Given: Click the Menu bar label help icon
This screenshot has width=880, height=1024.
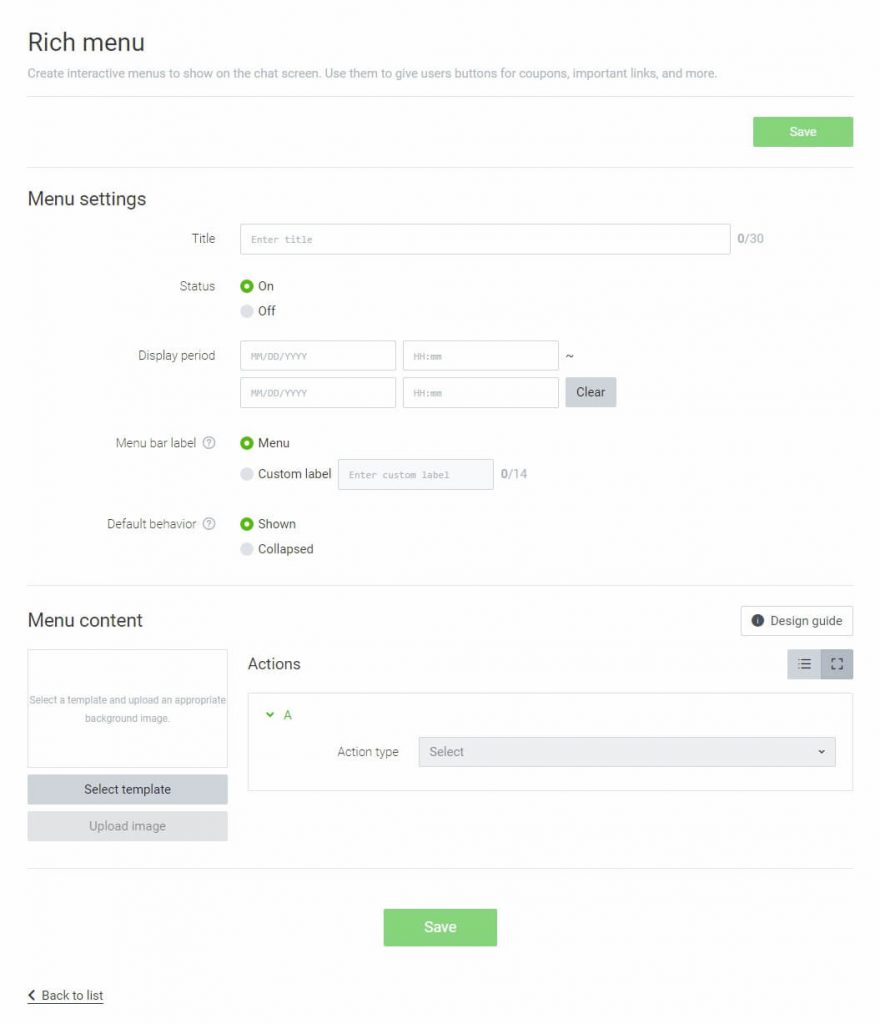Looking at the screenshot, I should pyautogui.click(x=209, y=443).
